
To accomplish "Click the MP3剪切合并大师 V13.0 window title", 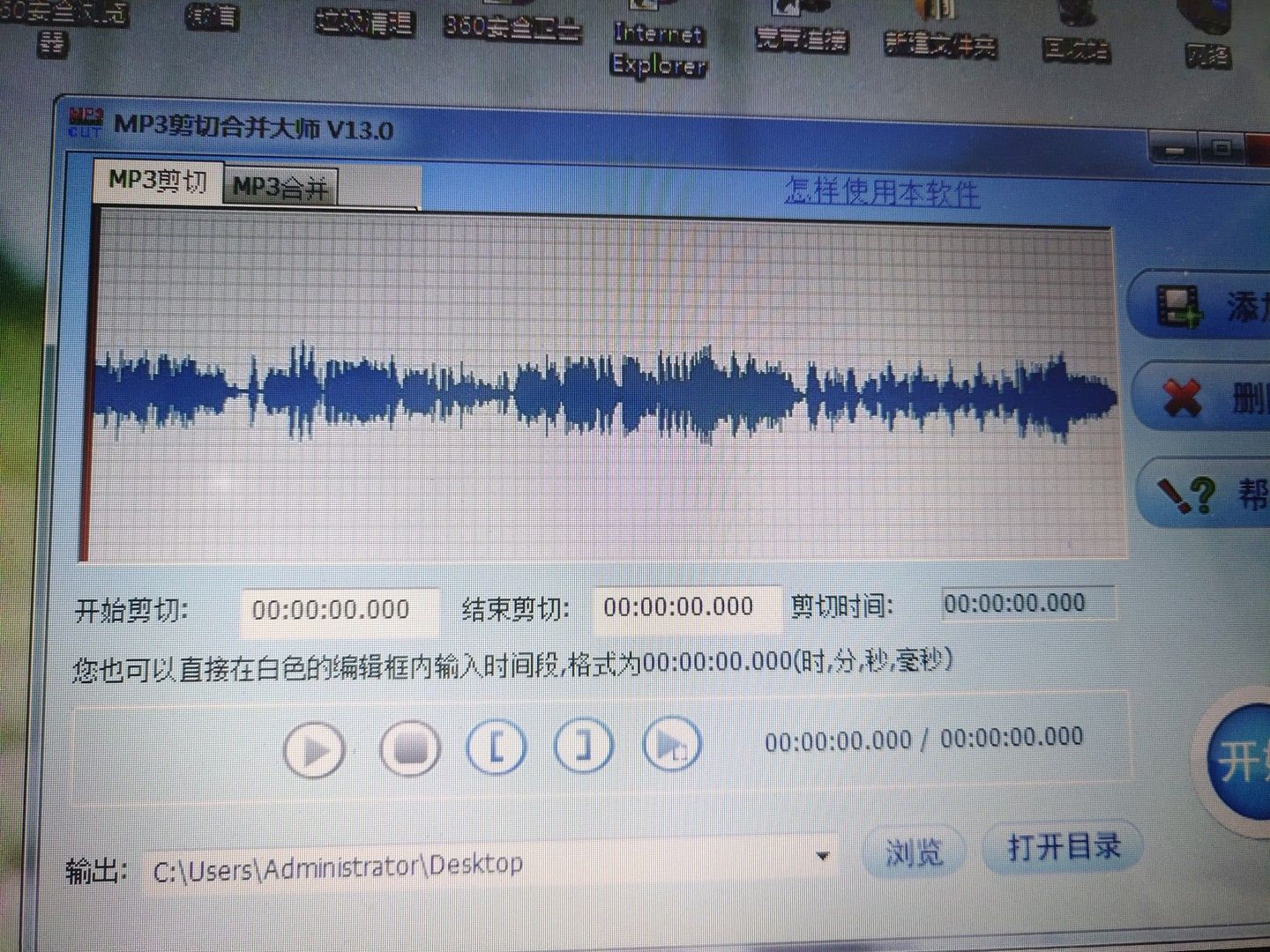I will pyautogui.click(x=254, y=128).
